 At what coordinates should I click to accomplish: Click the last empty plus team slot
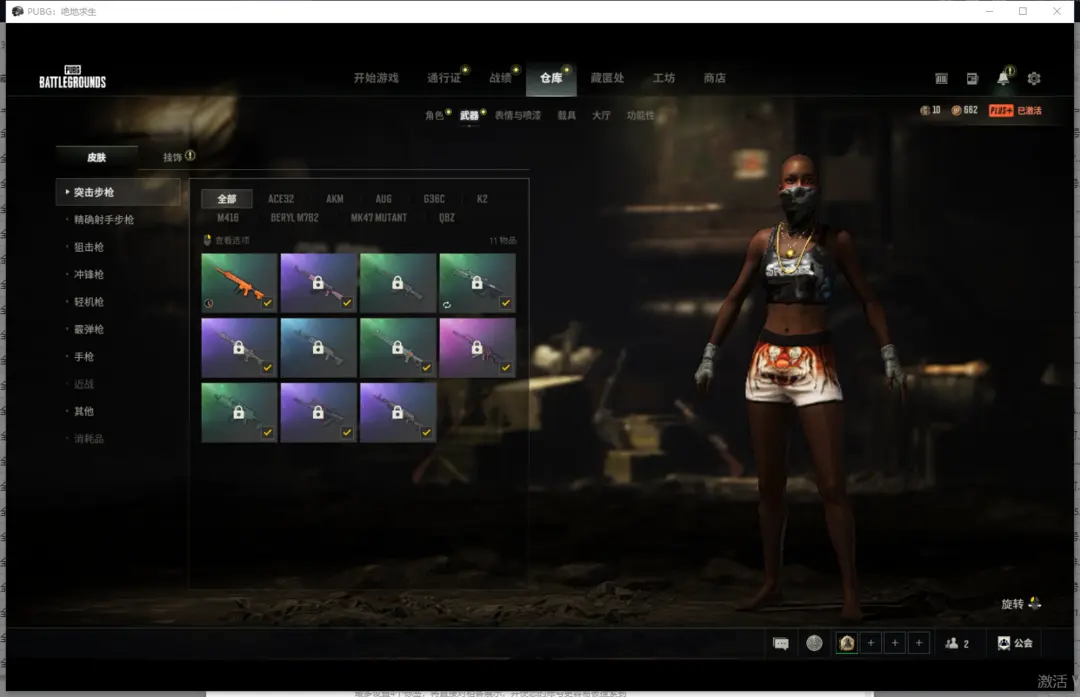pos(919,643)
